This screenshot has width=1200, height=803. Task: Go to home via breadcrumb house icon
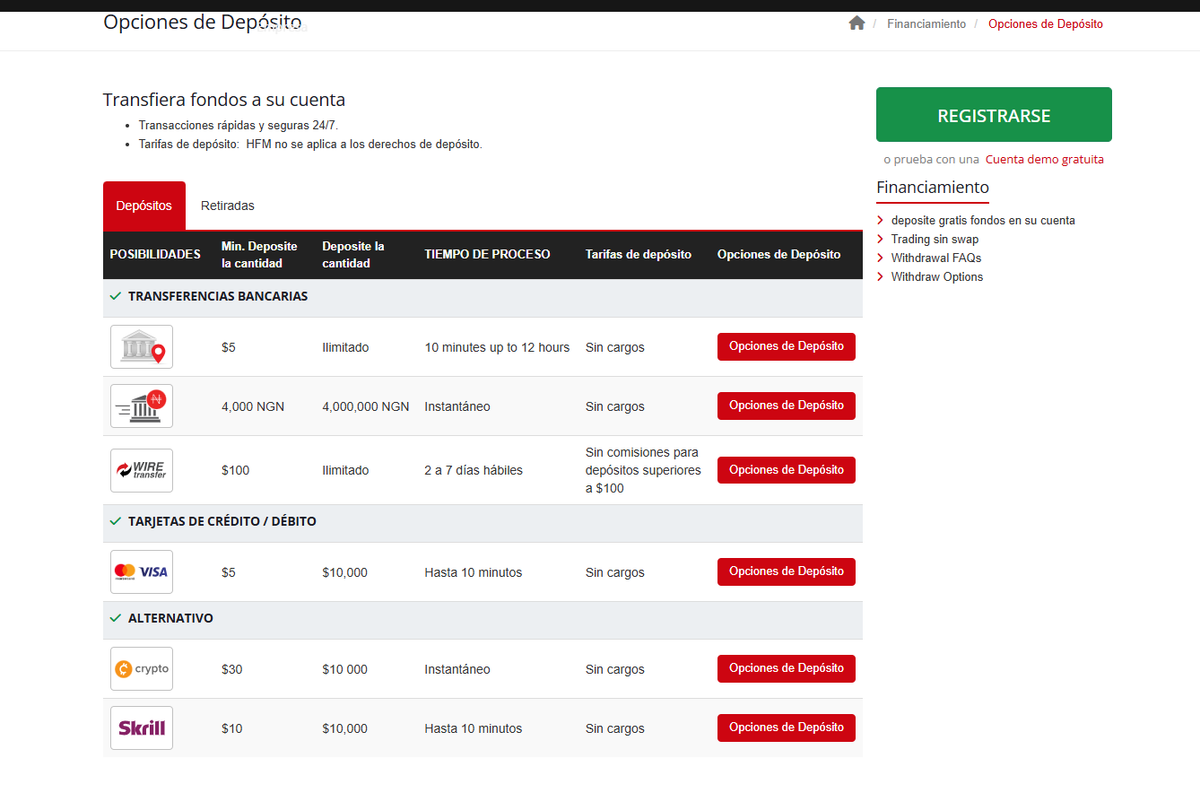856,23
